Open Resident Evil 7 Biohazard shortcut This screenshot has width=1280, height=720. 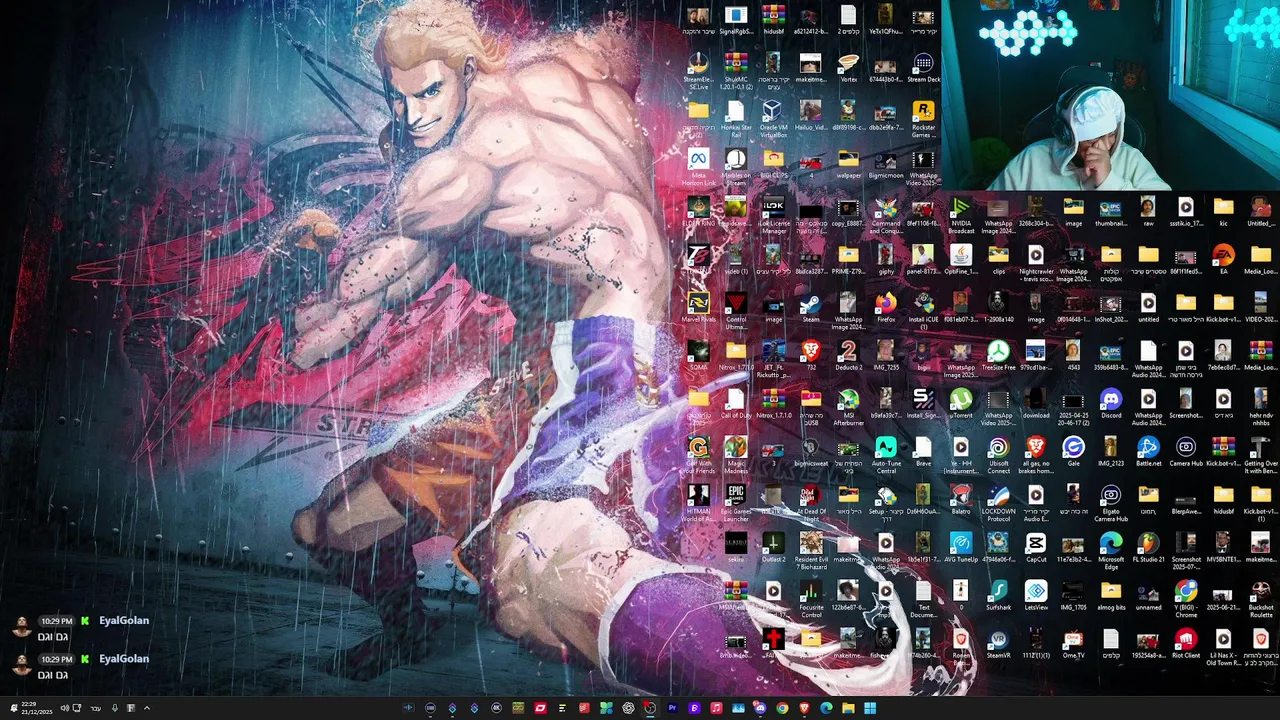click(x=811, y=550)
